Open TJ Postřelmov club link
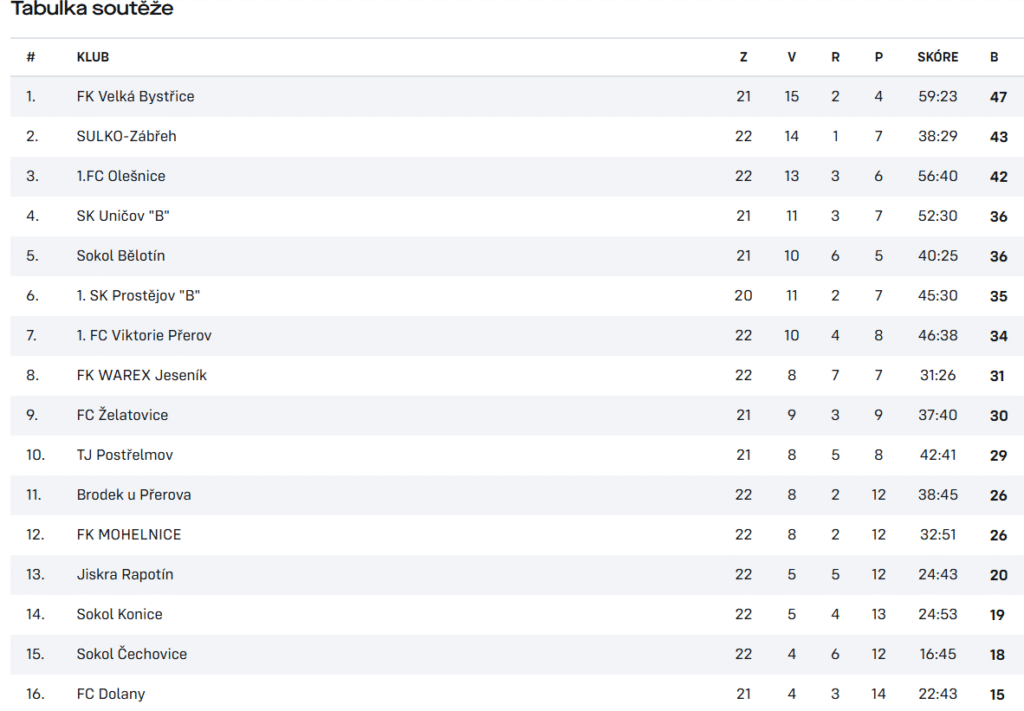The image size is (1024, 711). [x=125, y=455]
